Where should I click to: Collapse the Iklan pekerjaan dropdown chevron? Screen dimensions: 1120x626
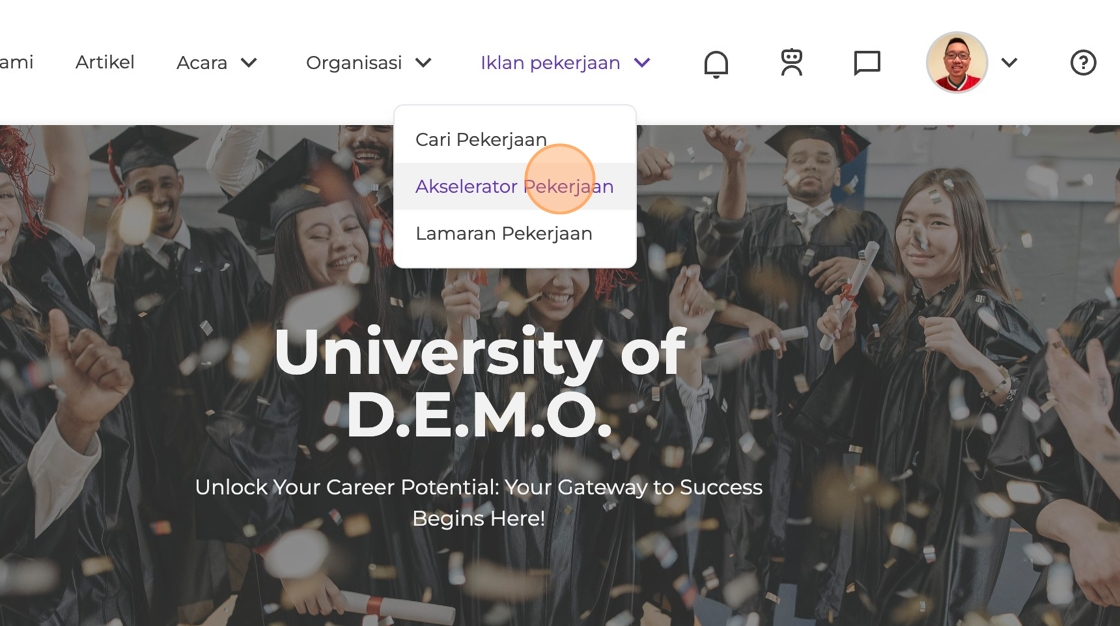pyautogui.click(x=643, y=63)
